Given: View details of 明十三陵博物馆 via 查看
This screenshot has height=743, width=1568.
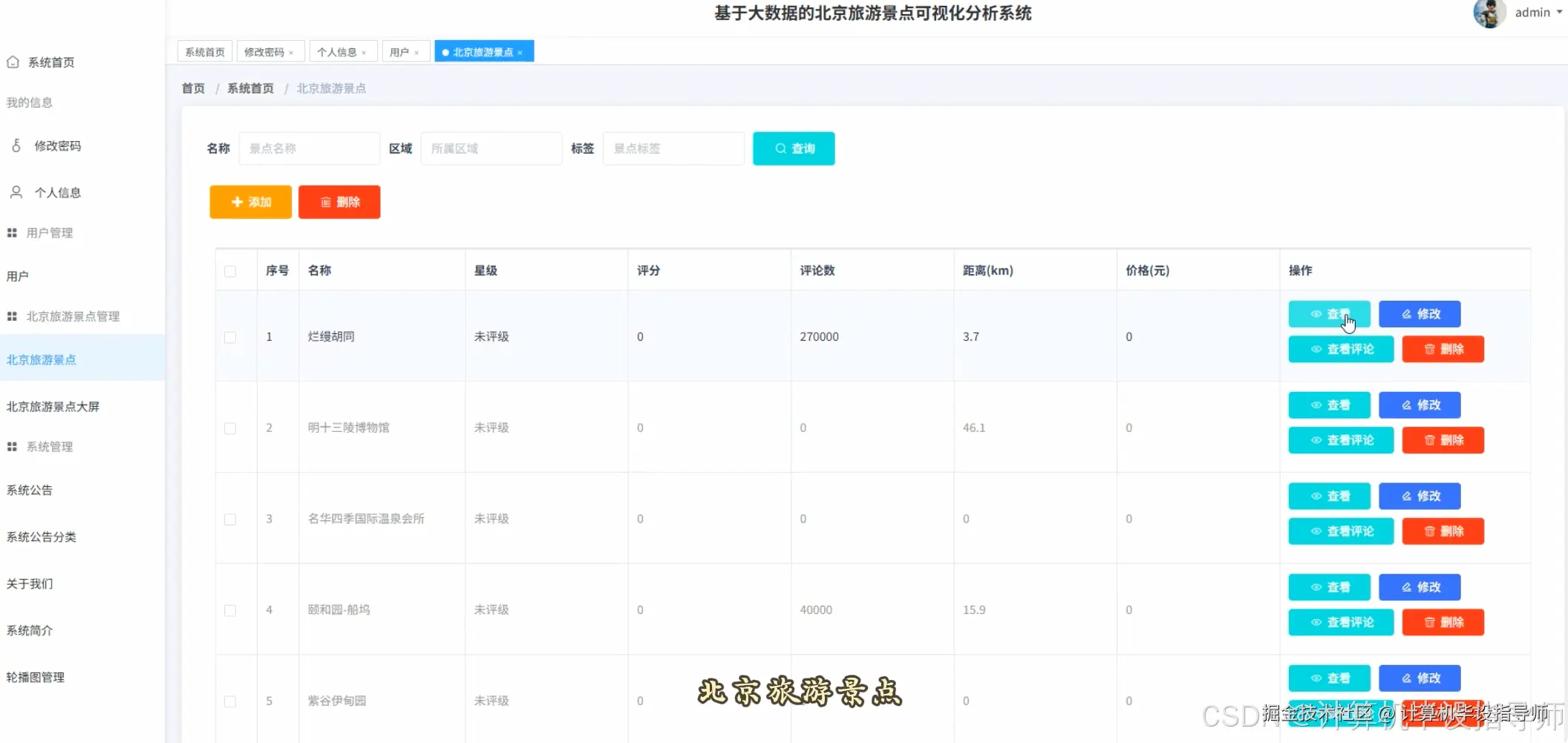Looking at the screenshot, I should [1330, 405].
